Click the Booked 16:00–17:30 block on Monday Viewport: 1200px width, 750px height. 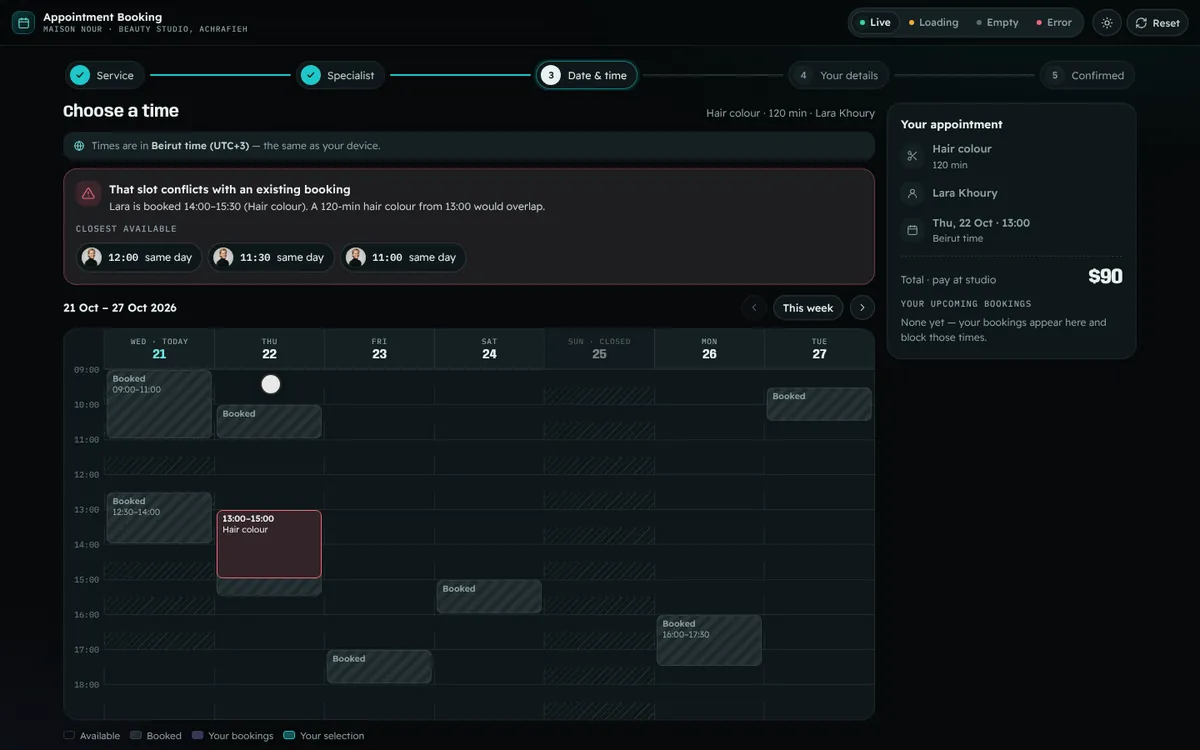coord(709,640)
